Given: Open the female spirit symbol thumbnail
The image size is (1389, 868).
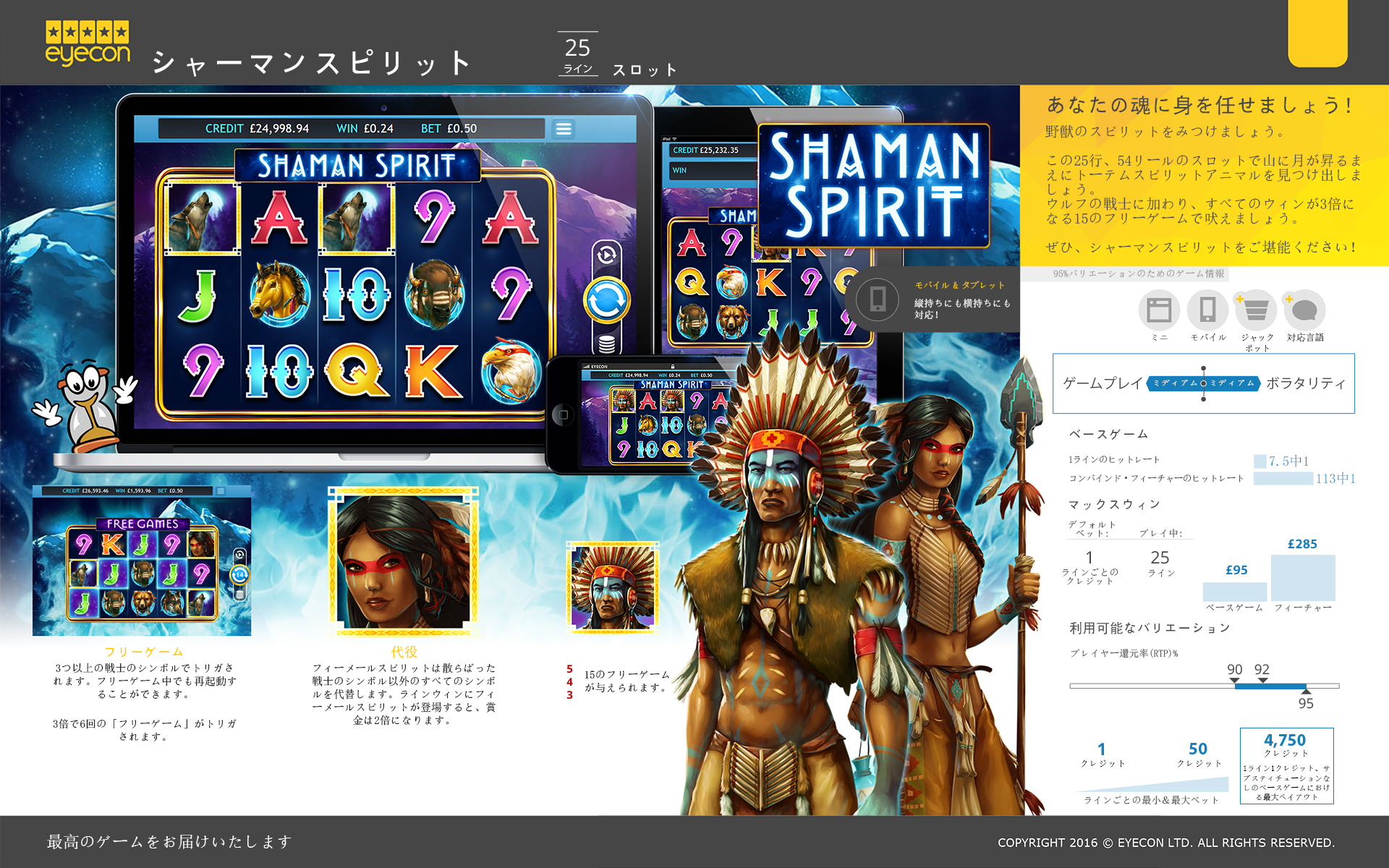Looking at the screenshot, I should click(x=403, y=561).
